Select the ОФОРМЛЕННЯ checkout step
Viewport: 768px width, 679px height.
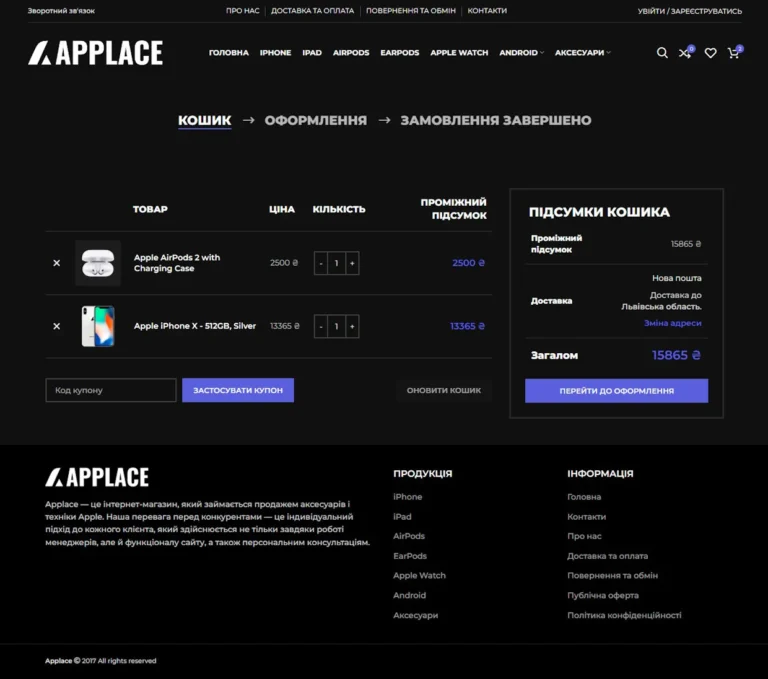point(316,121)
